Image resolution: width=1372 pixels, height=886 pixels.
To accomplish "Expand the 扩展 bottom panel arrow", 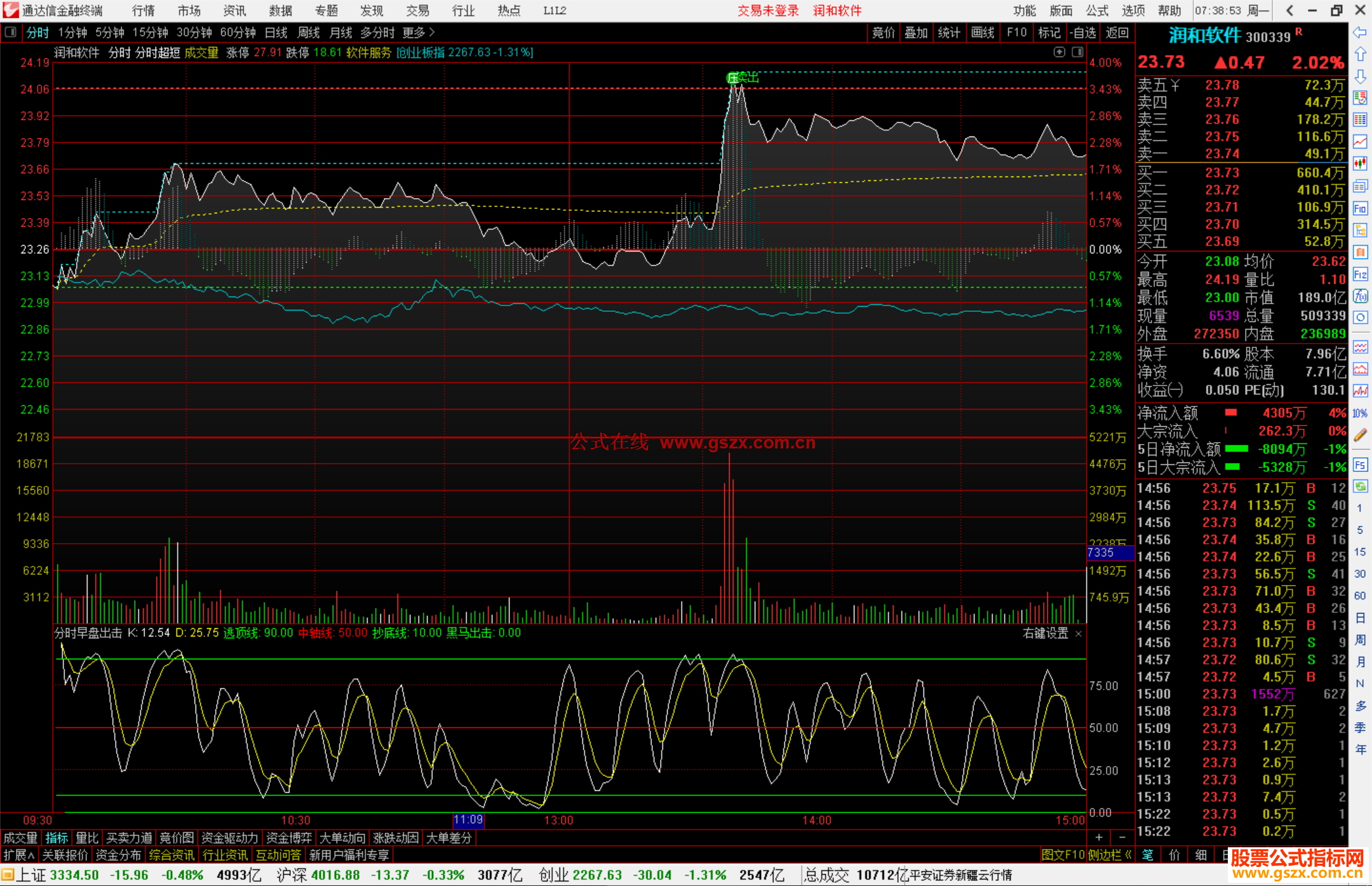I will click(19, 855).
